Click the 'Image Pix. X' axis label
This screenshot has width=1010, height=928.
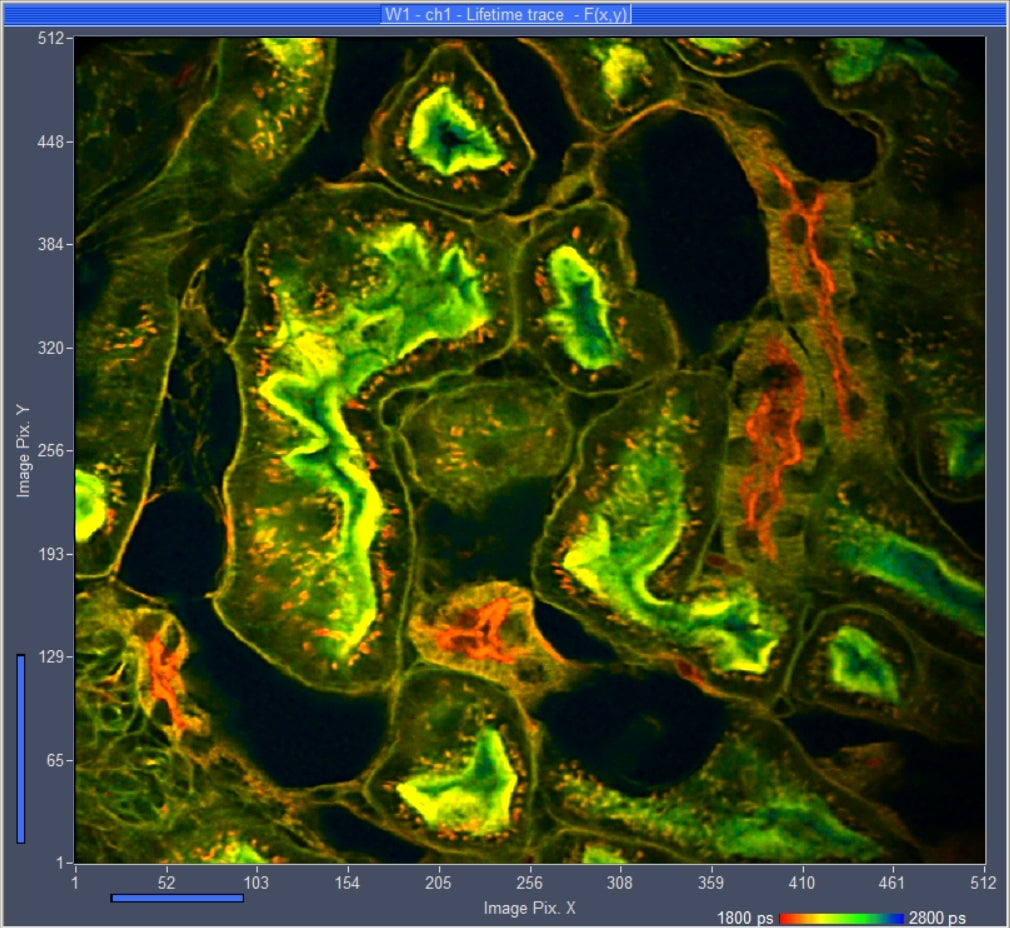tap(529, 908)
